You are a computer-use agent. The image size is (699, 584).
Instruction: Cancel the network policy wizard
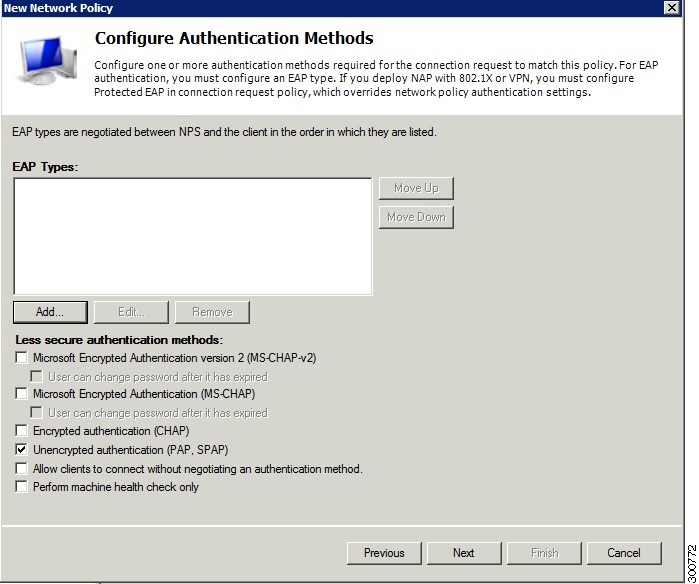pos(624,553)
